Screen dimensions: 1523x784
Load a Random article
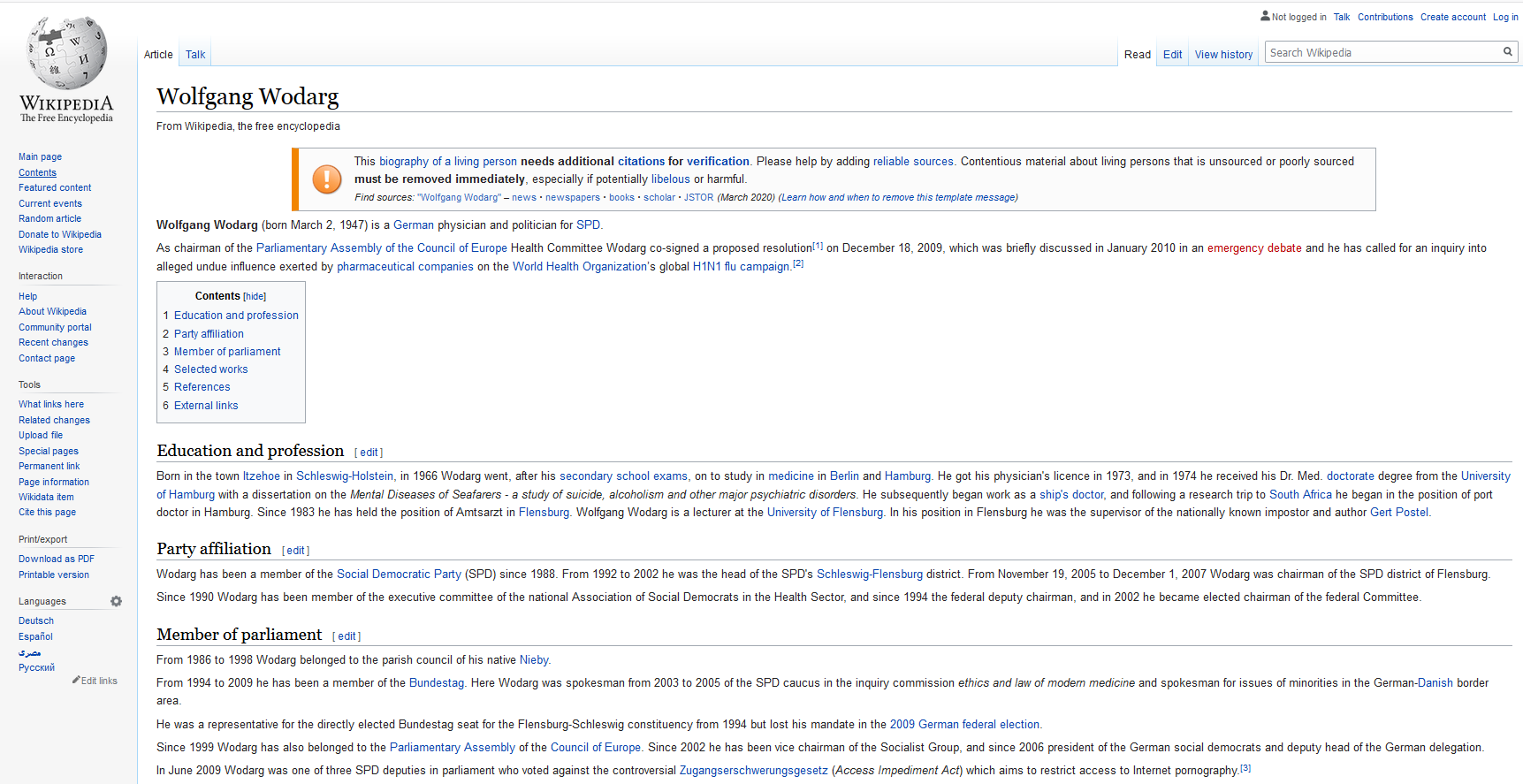pos(49,219)
